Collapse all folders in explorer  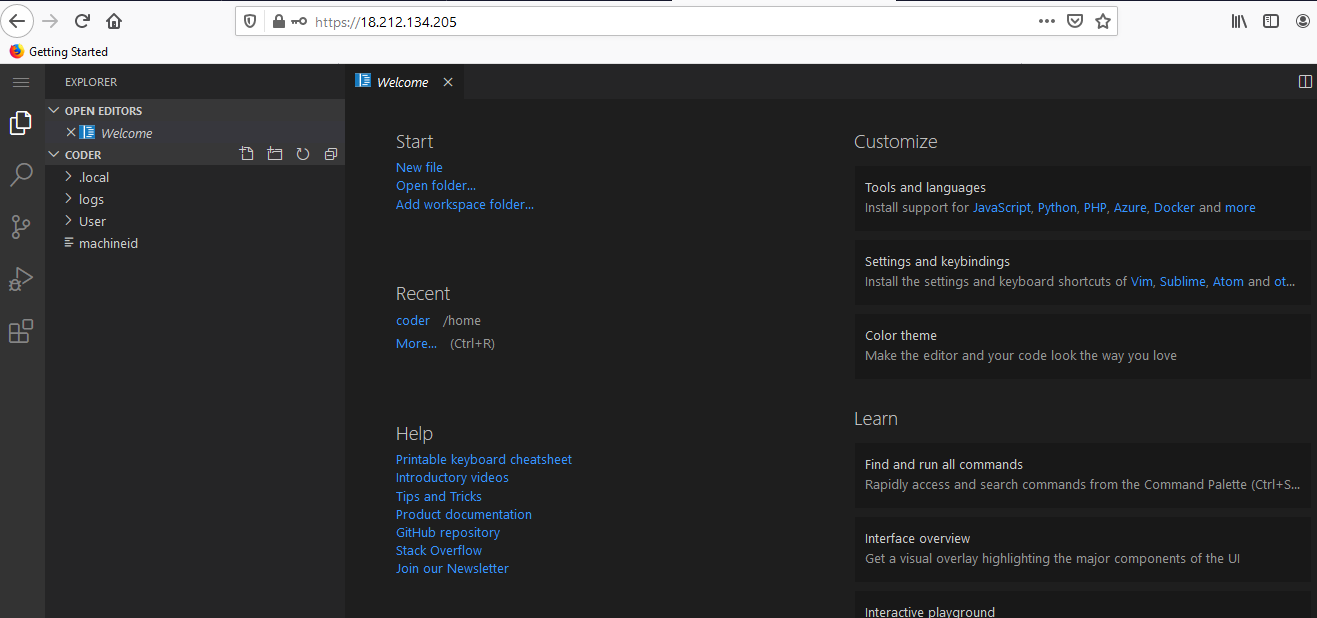[331, 154]
